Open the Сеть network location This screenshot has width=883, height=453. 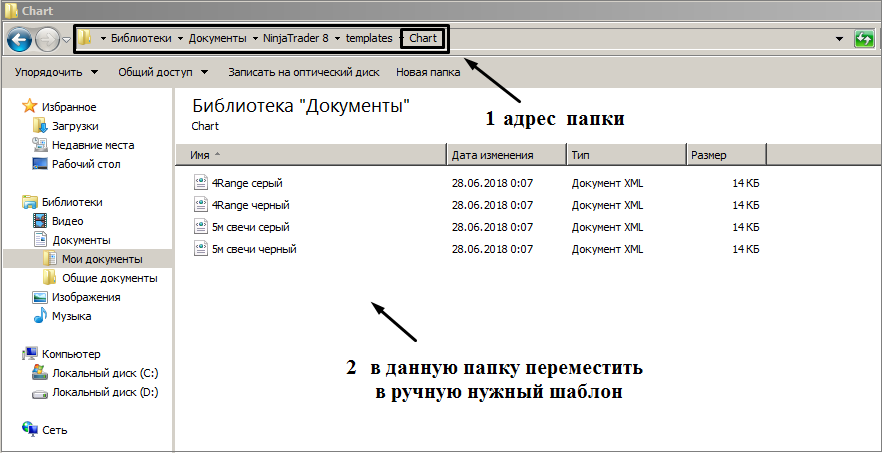point(53,429)
